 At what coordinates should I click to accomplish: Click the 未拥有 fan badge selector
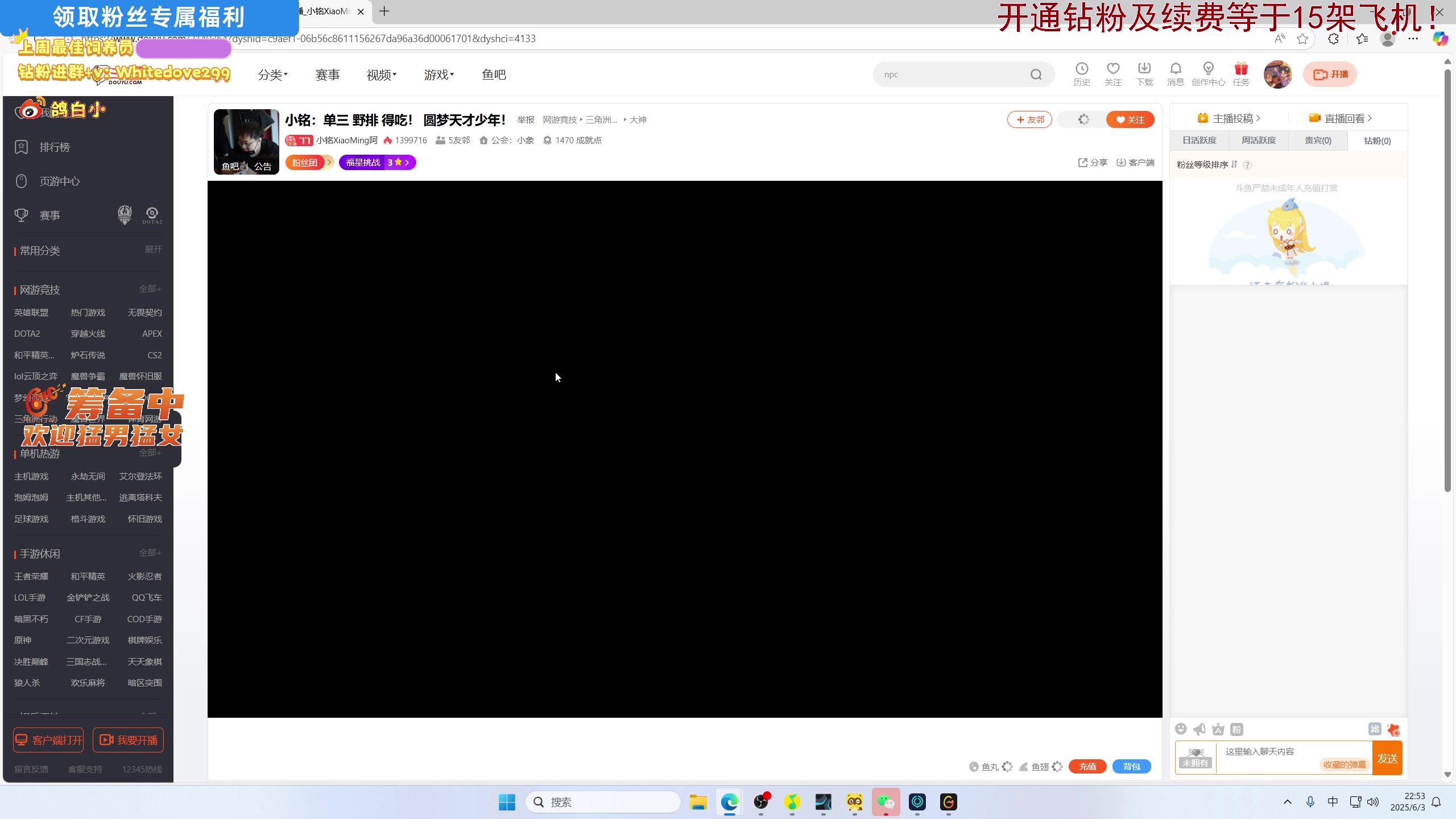[x=1196, y=758]
